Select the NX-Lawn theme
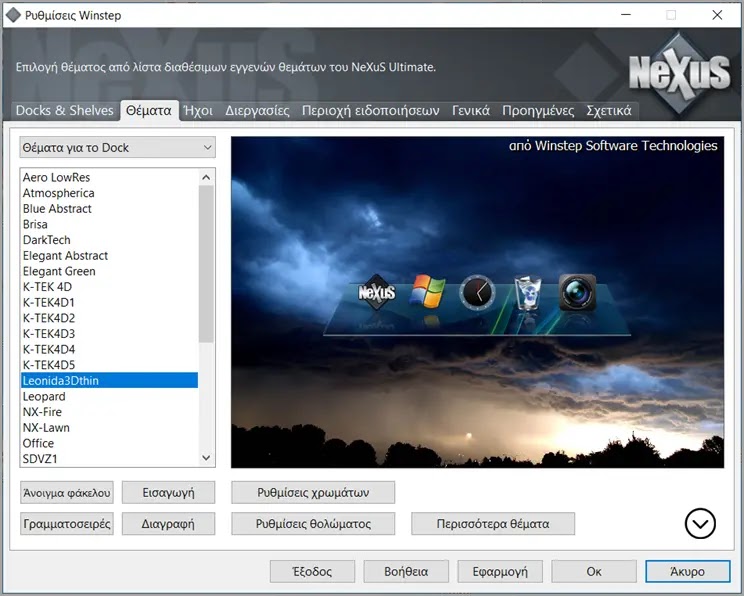 tap(109, 428)
